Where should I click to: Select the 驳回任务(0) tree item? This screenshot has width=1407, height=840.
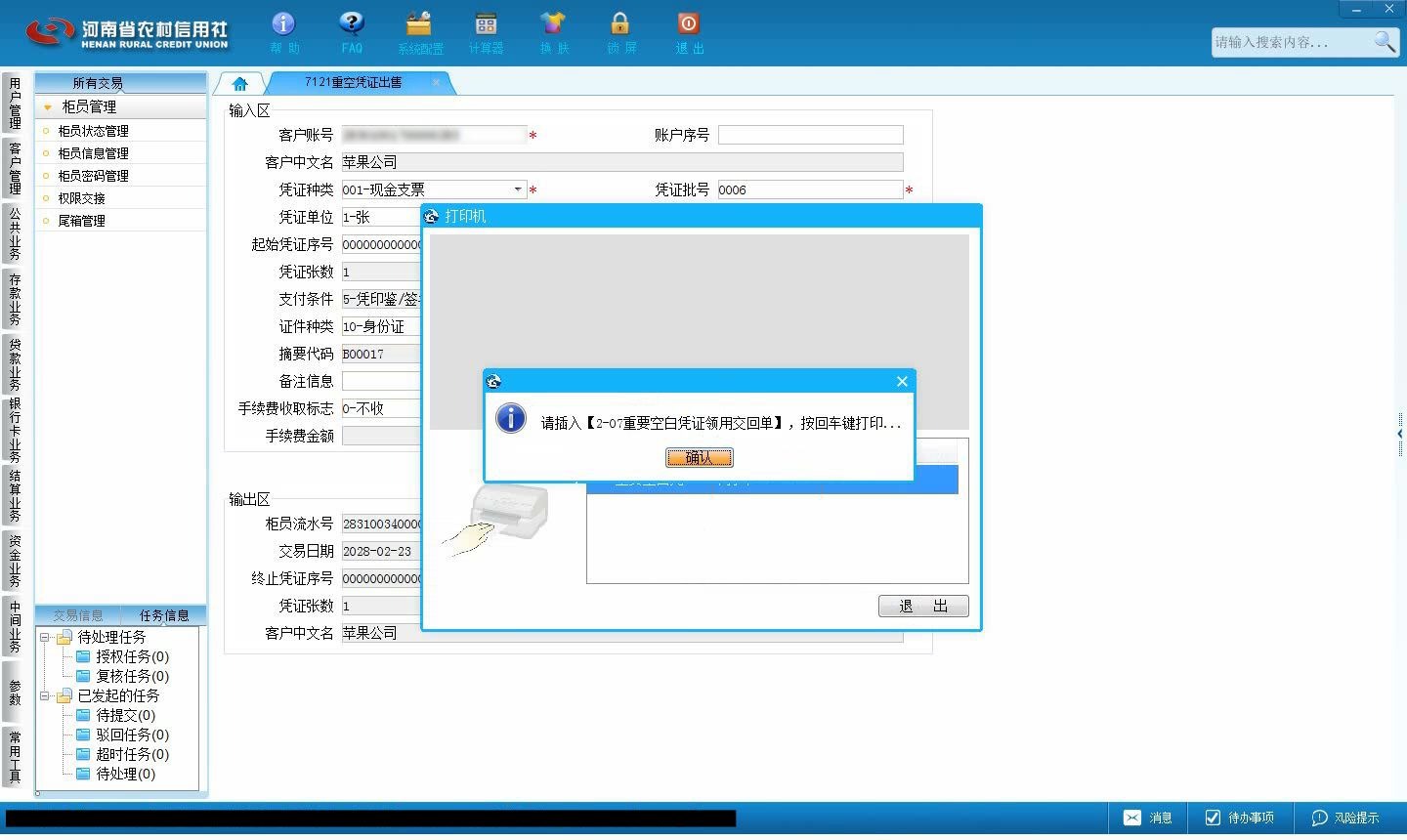(x=132, y=735)
